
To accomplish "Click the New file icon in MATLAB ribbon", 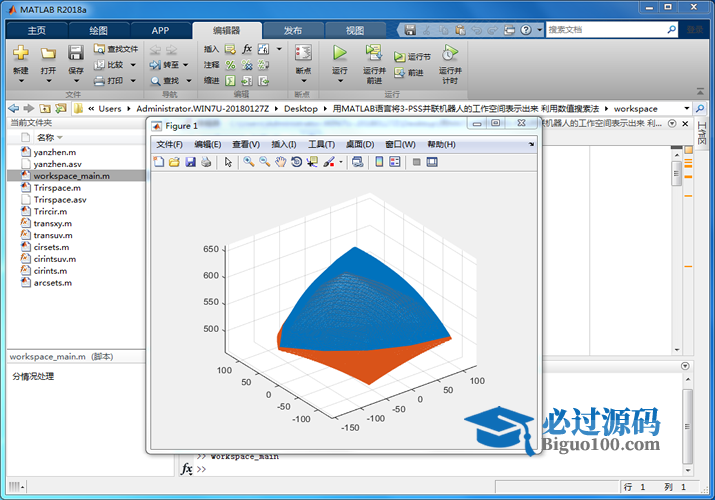I will 21,53.
